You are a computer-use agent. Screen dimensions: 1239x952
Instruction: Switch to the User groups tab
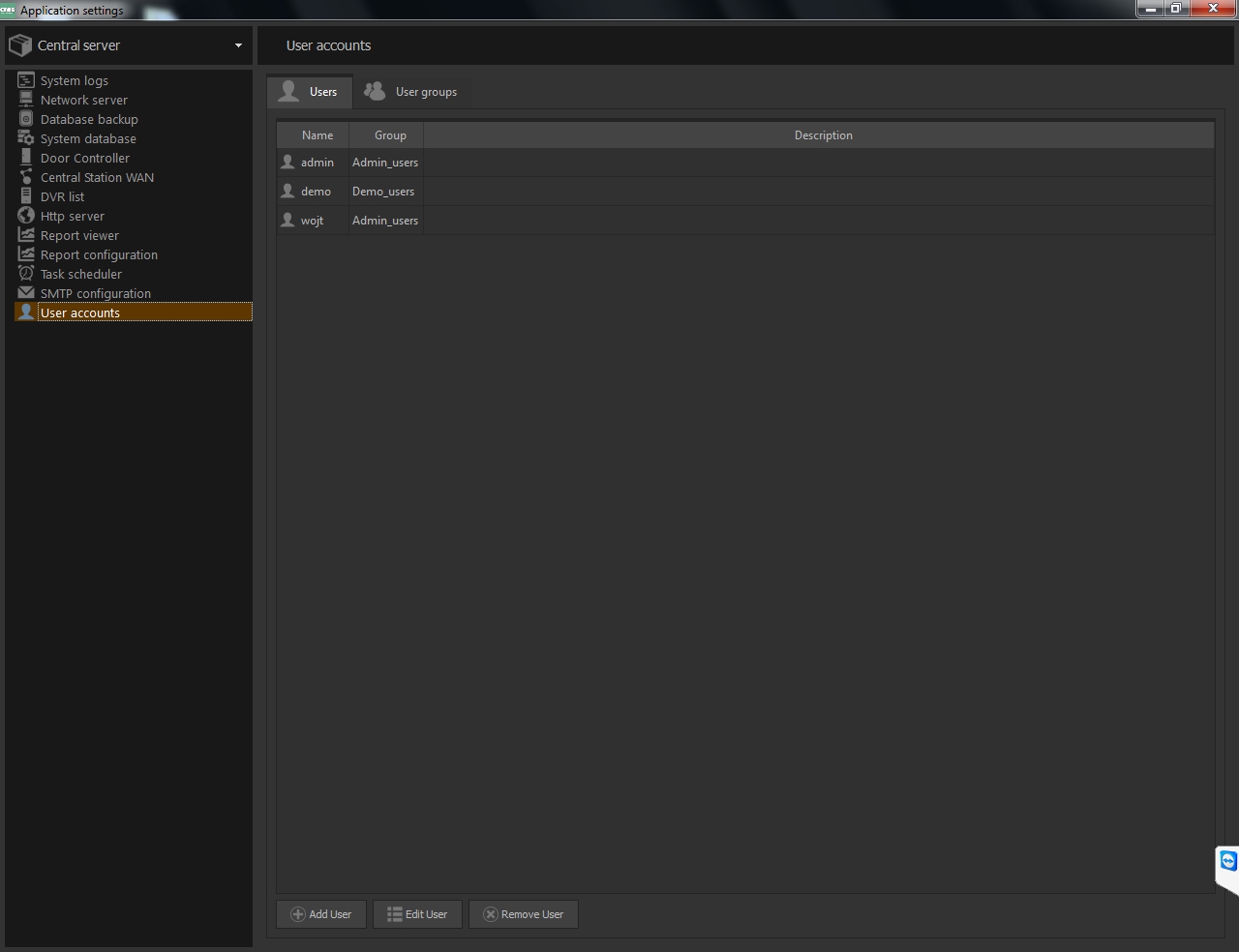pyautogui.click(x=411, y=92)
